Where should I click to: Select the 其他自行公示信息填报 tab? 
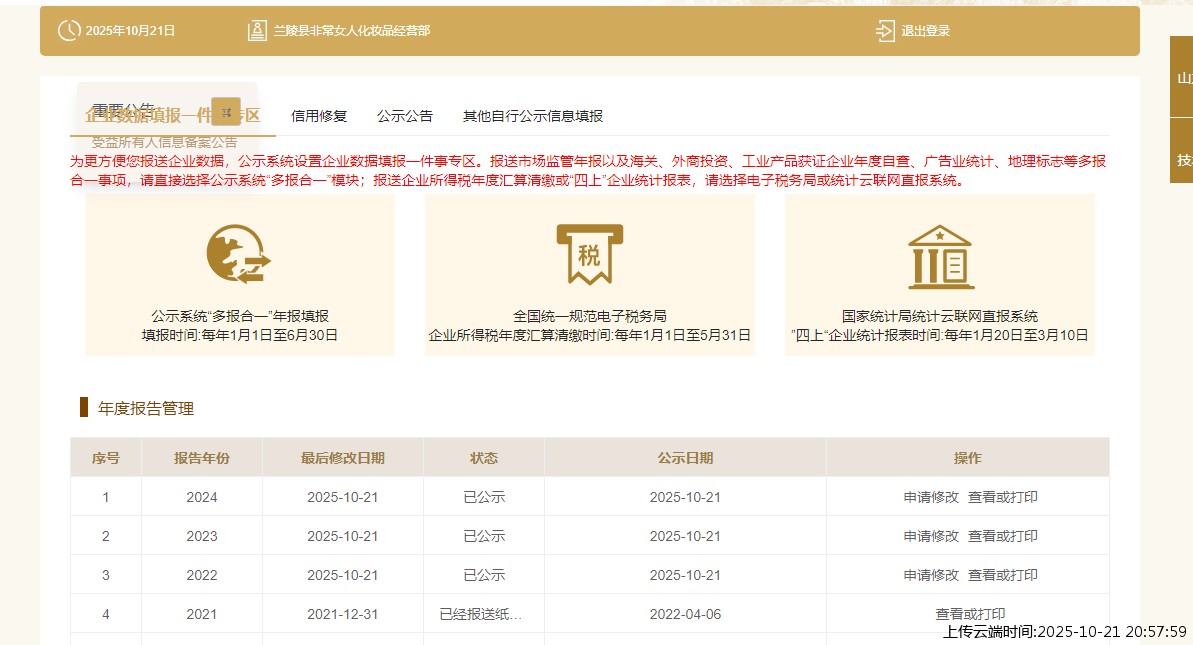tap(532, 116)
